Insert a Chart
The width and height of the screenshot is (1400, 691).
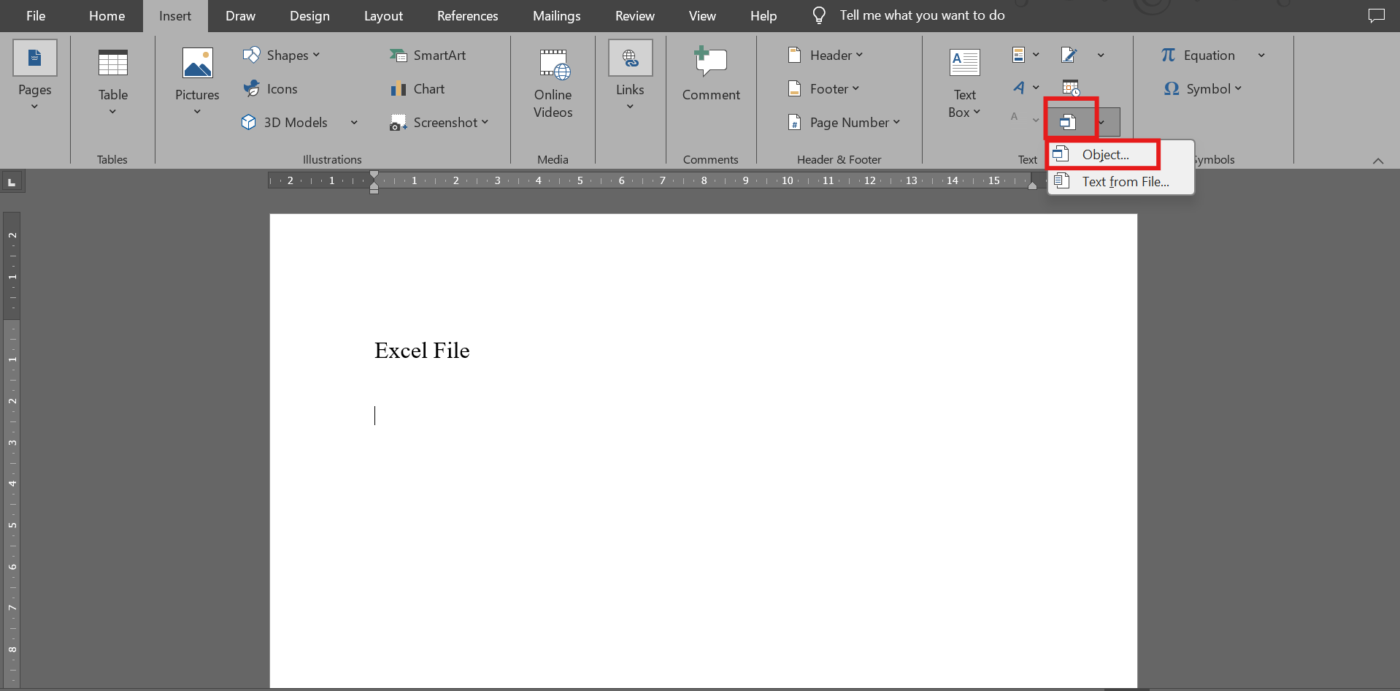417,89
